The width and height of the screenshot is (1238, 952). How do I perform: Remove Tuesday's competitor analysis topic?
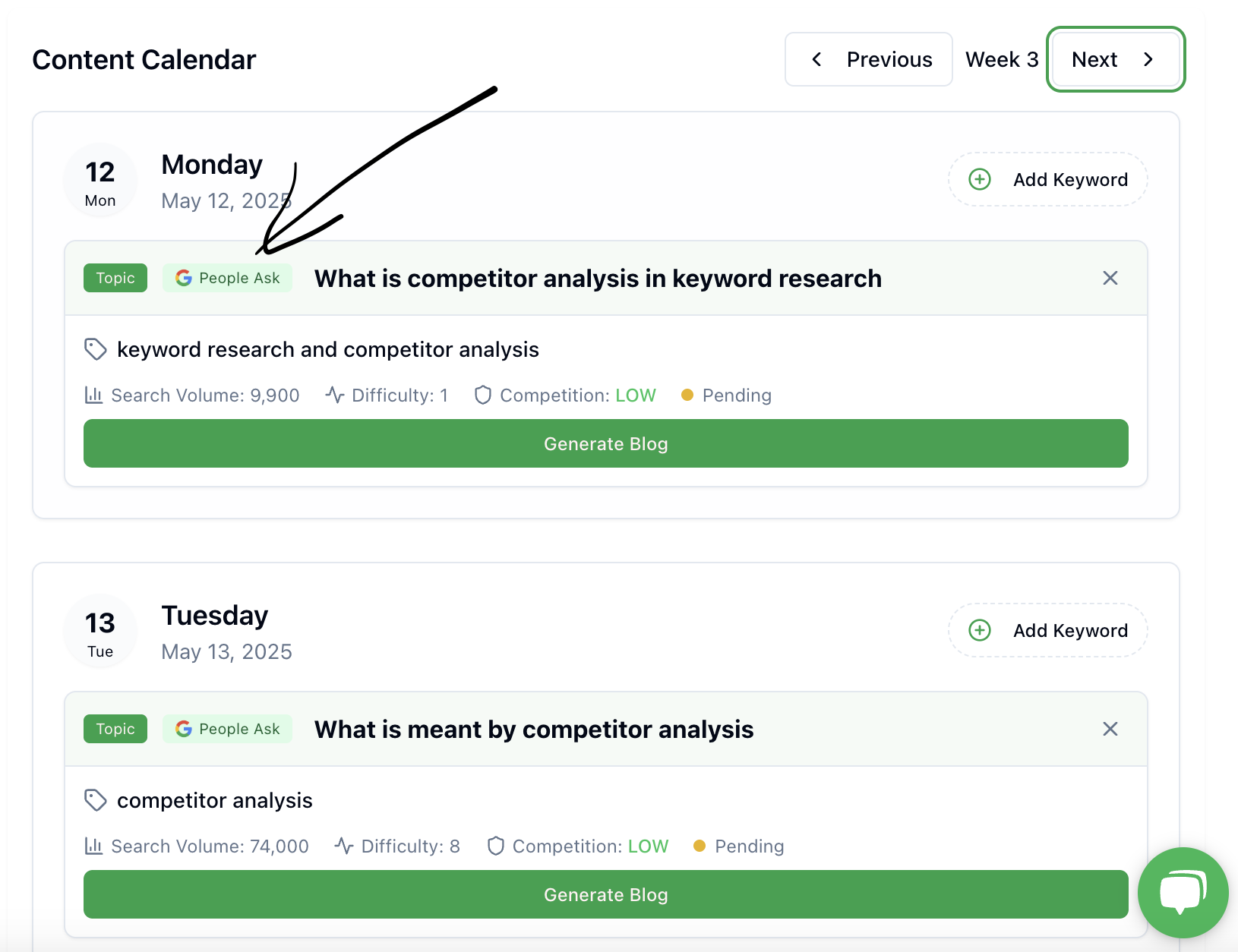[x=1110, y=729]
